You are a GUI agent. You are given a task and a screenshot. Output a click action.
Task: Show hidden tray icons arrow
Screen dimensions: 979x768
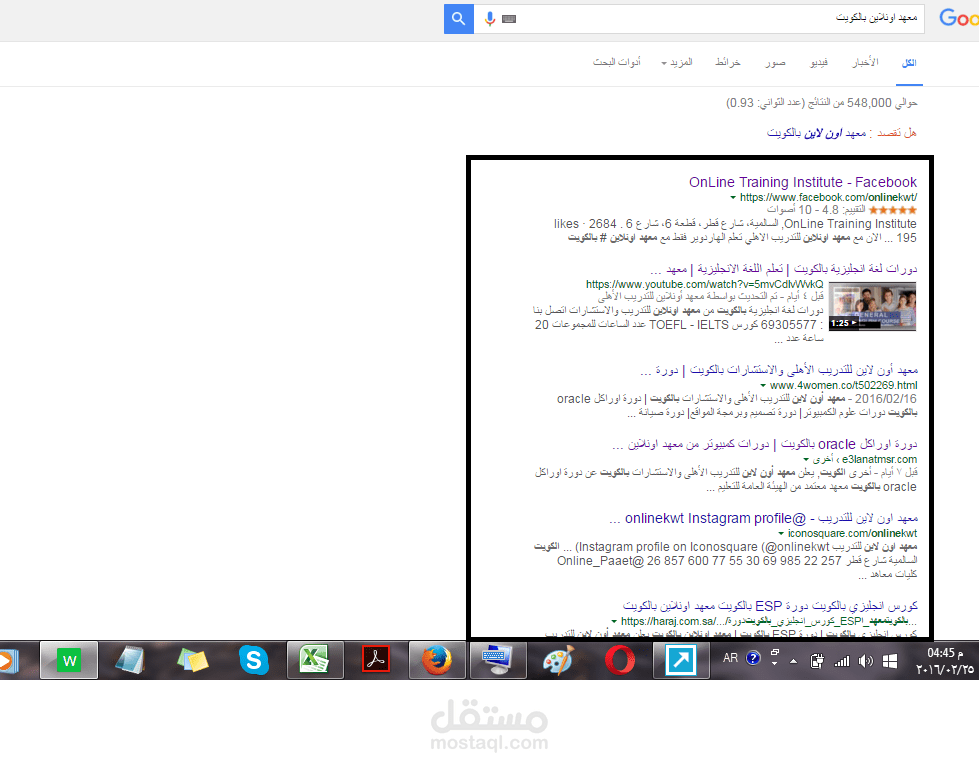click(x=793, y=661)
